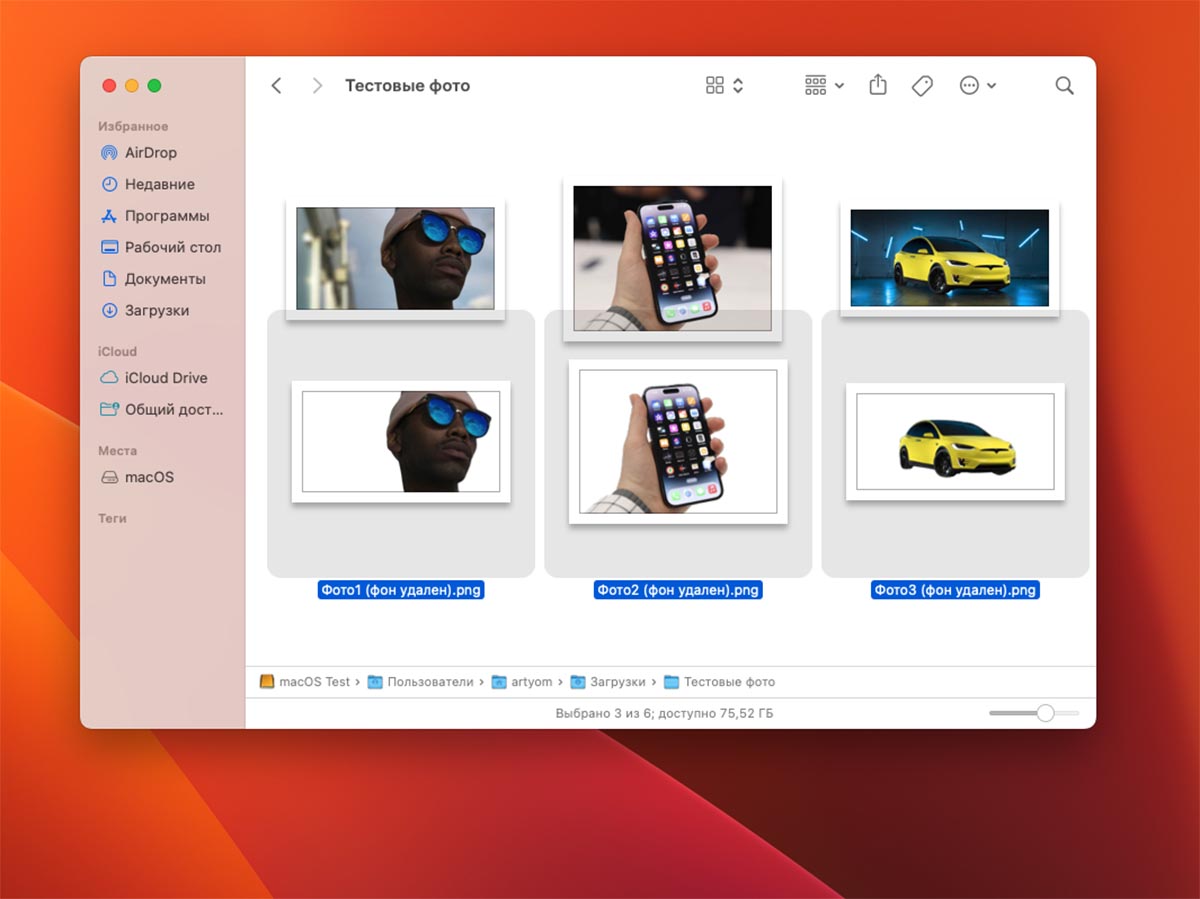
Task: Open the view mode up-down arrows
Action: (x=738, y=86)
